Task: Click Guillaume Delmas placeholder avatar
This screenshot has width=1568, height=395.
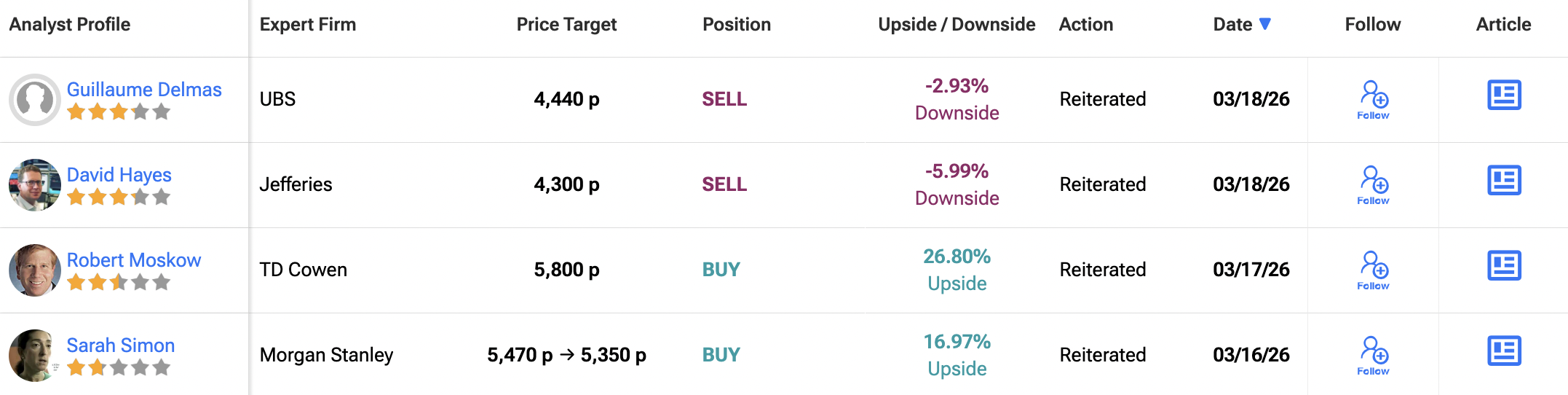Action: [x=34, y=100]
